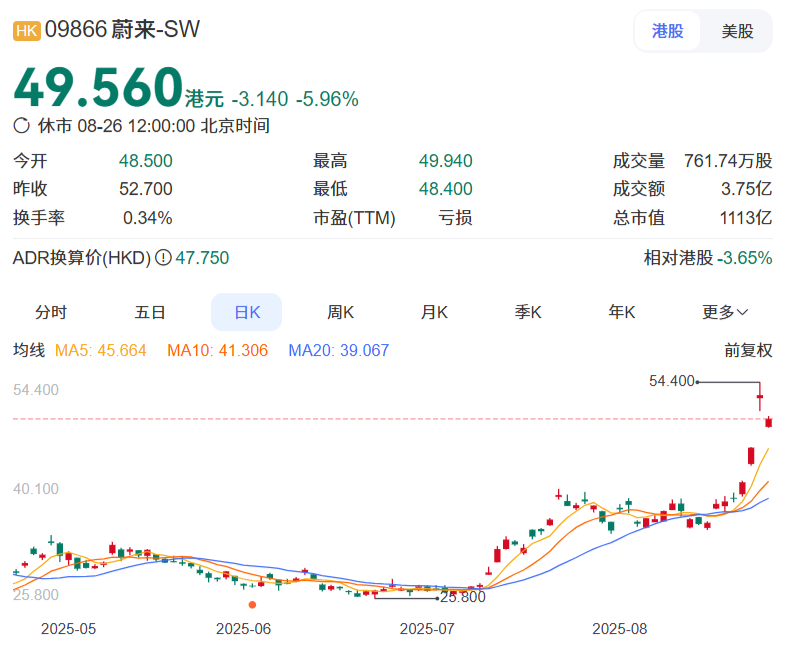Click stock name 09866 蔚来-SW
The height and width of the screenshot is (652, 786).
point(122,30)
